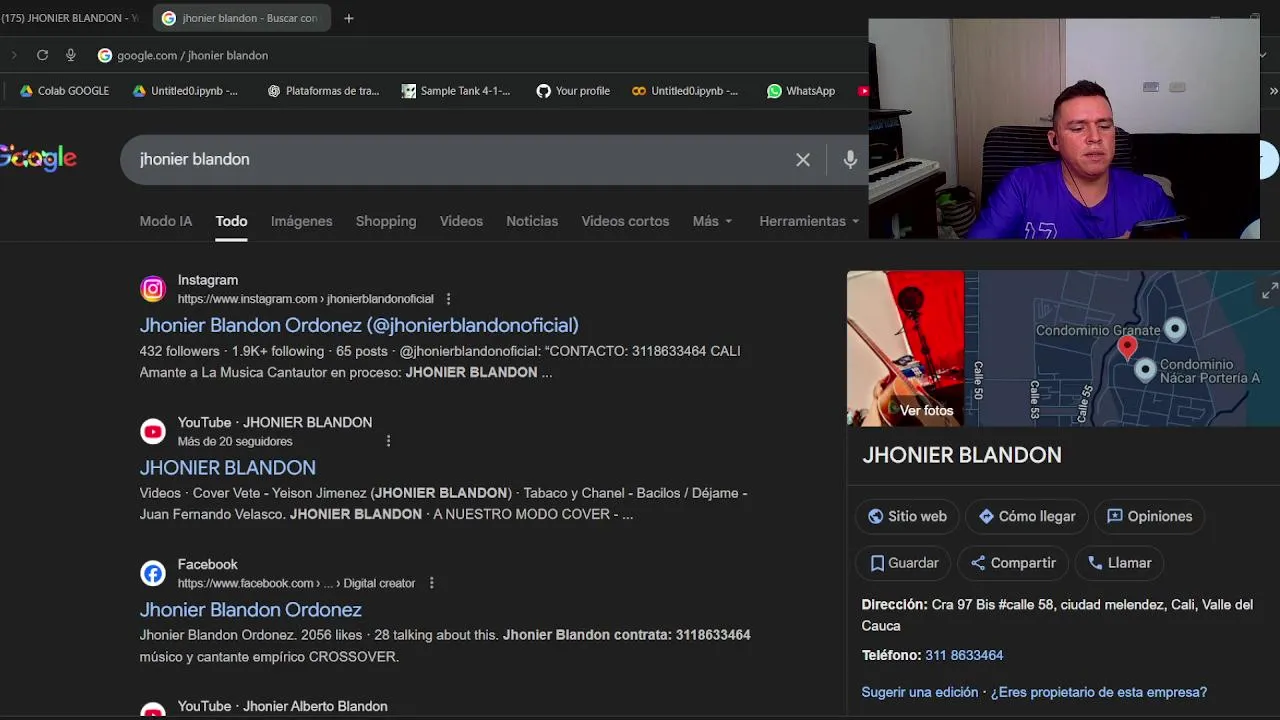
Task: Reload the page with the refresh icon
Action: click(42, 55)
